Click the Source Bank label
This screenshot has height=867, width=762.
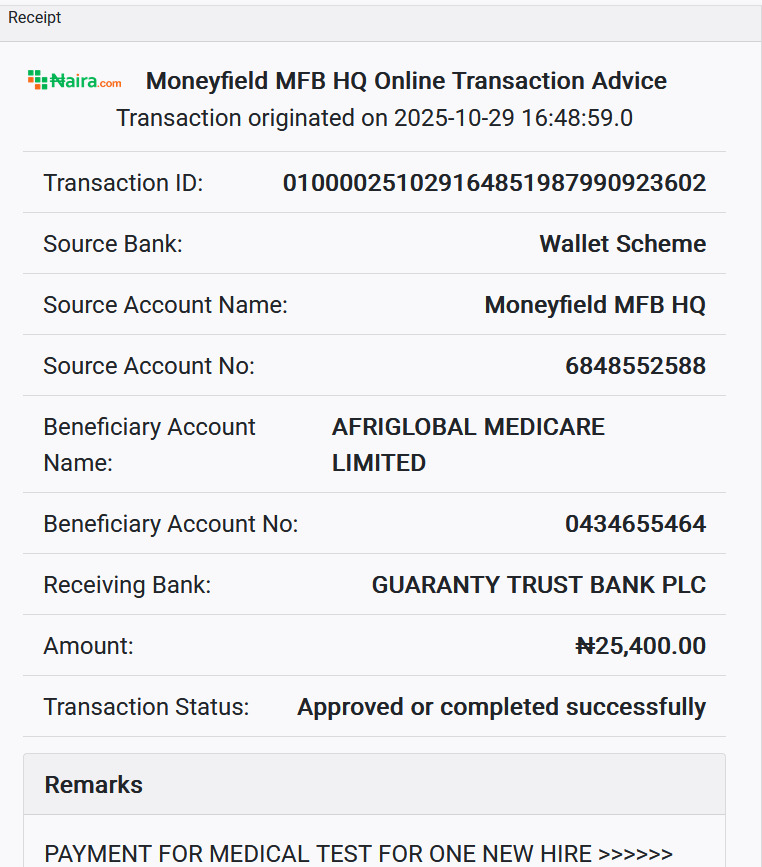[x=113, y=244]
